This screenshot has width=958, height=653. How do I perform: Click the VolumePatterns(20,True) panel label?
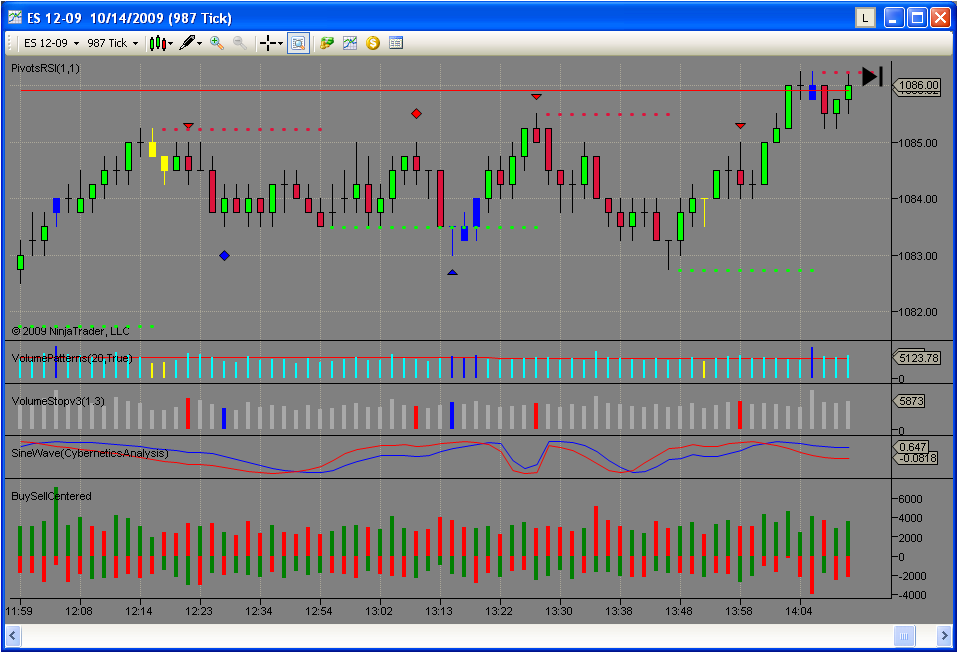point(71,358)
